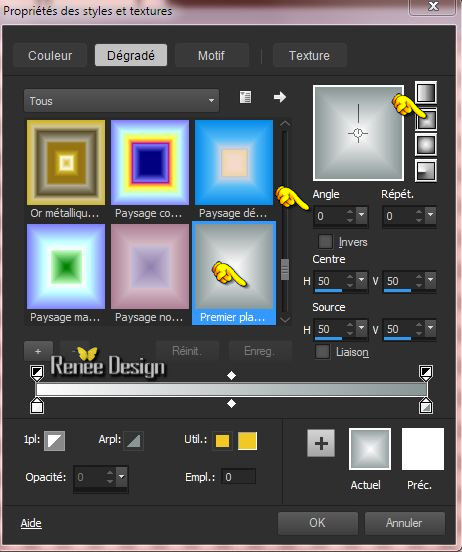The width and height of the screenshot is (462, 552).
Task: Click the Annuler button
Action: tap(404, 523)
